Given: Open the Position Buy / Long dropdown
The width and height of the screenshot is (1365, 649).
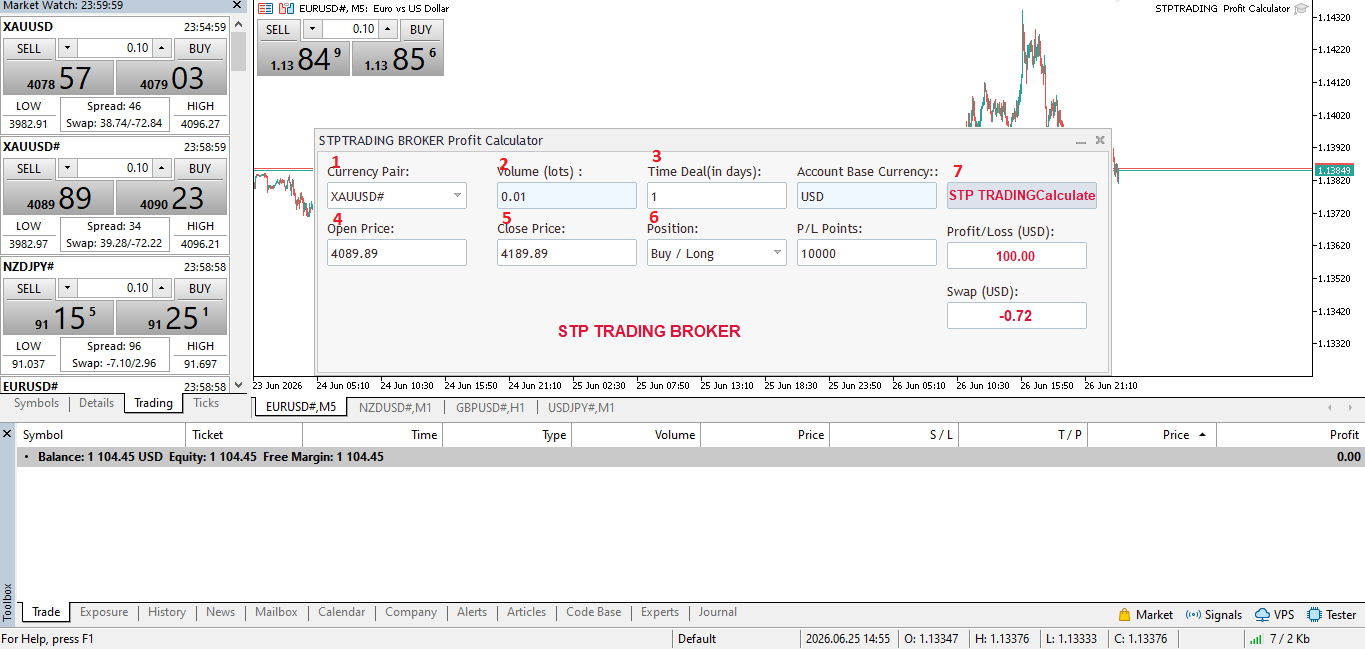Looking at the screenshot, I should click(778, 253).
